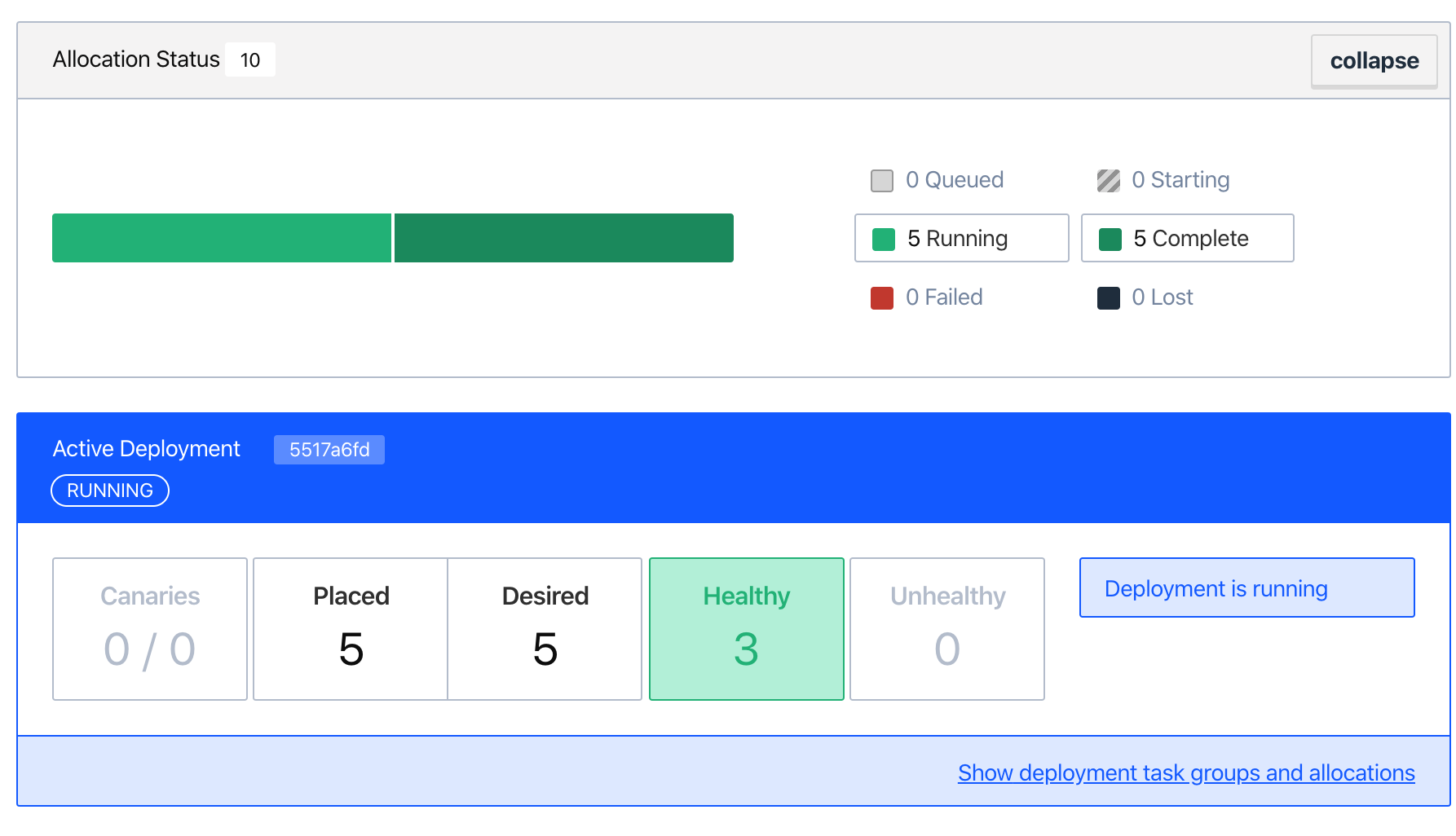Screen dimensions: 1456x836
Task: Click the Deployment is running notice
Action: pos(1247,587)
